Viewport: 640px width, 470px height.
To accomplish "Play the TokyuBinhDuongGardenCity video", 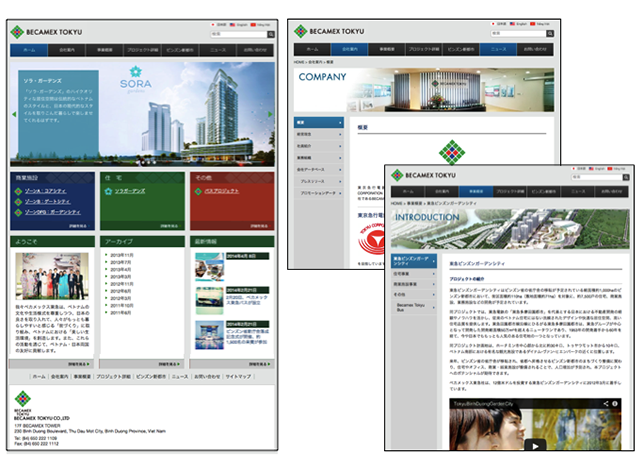I will 535,445.
